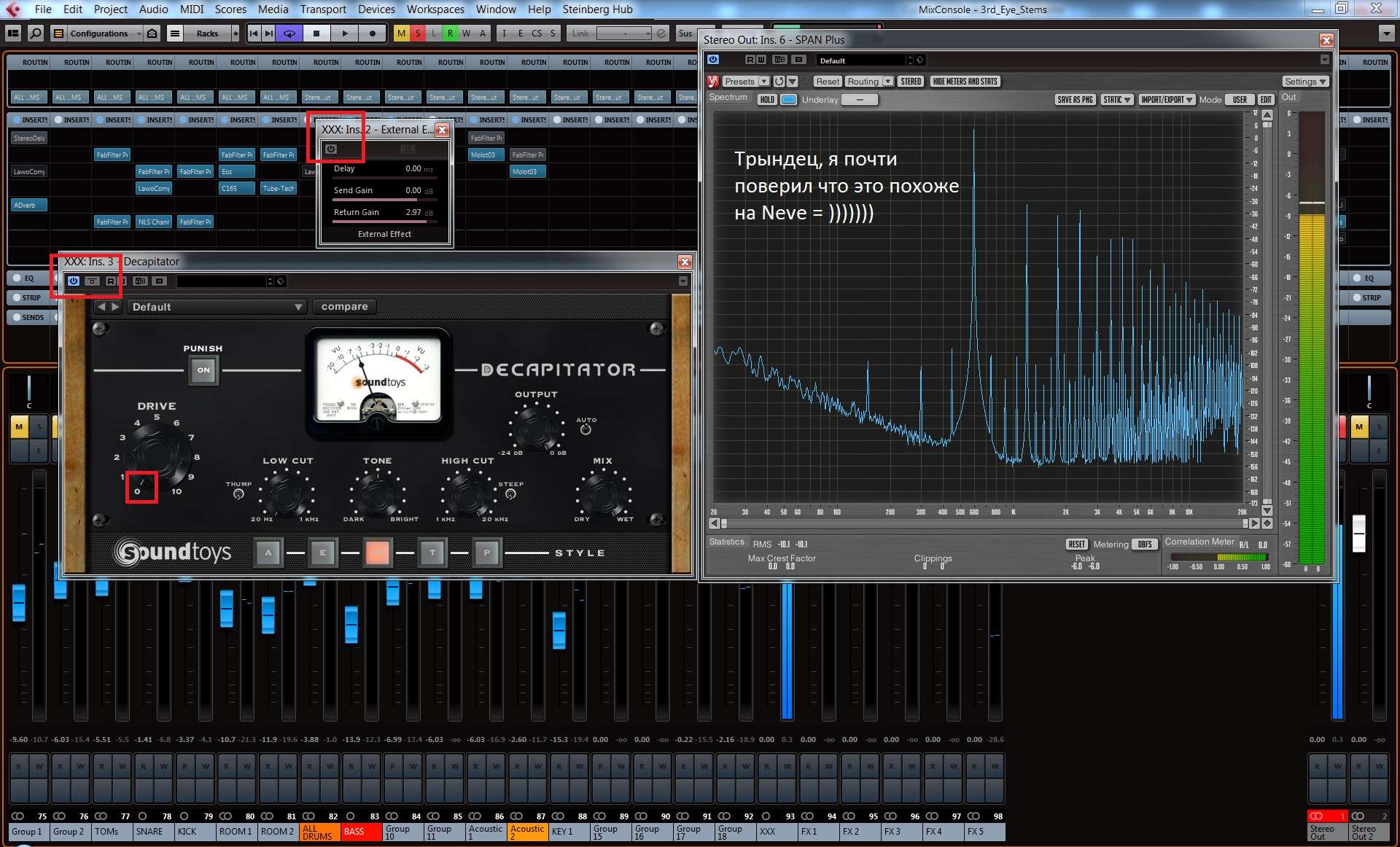Select the BASS channel name label
Screen dimensions: 1400x847
[x=362, y=832]
